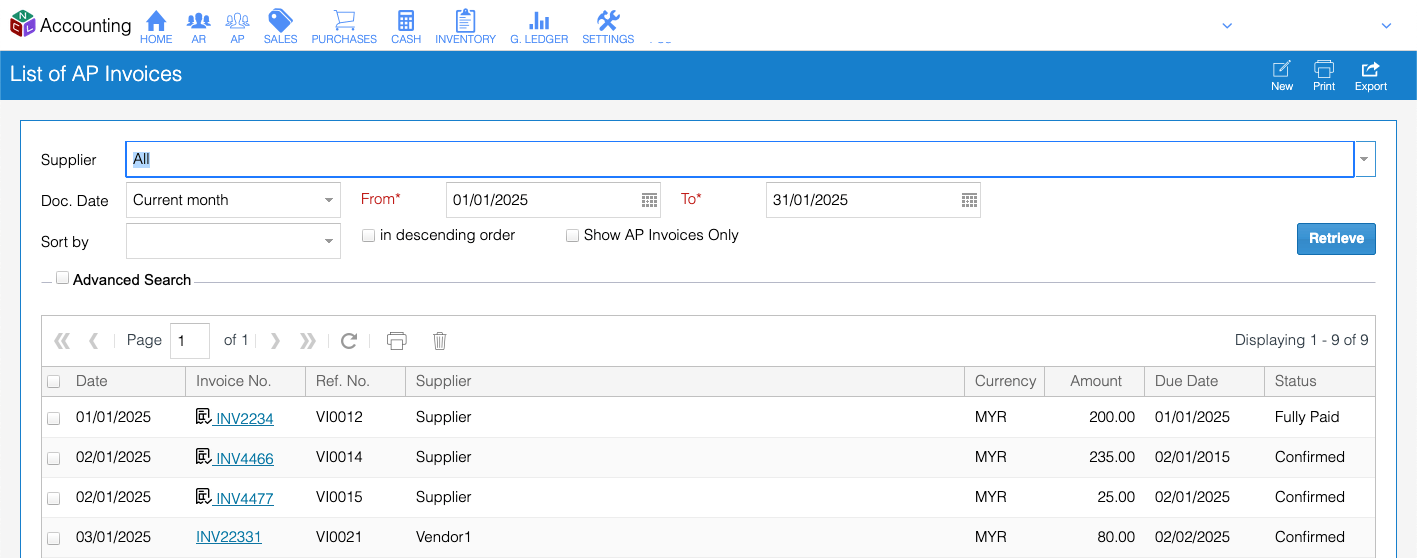The height and width of the screenshot is (558, 1417).
Task: Click document icon beside INV4466
Action: (203, 456)
